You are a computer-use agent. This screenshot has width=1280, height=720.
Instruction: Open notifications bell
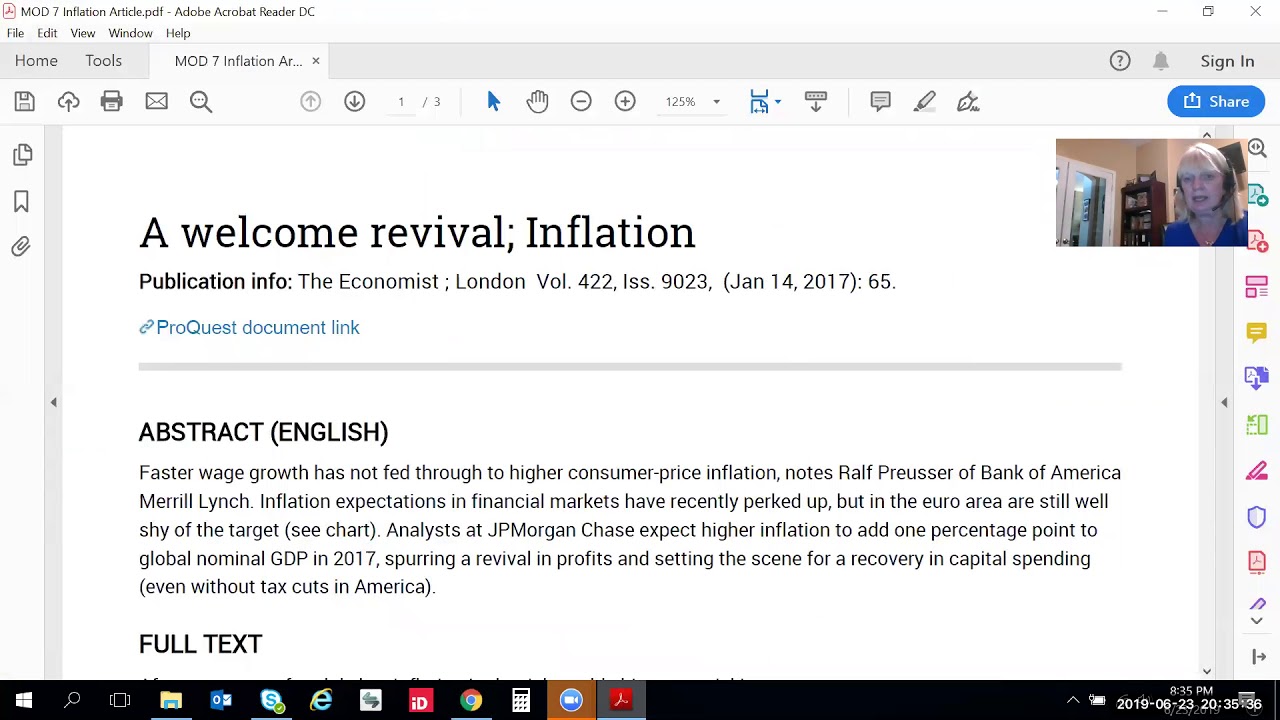coord(1161,61)
